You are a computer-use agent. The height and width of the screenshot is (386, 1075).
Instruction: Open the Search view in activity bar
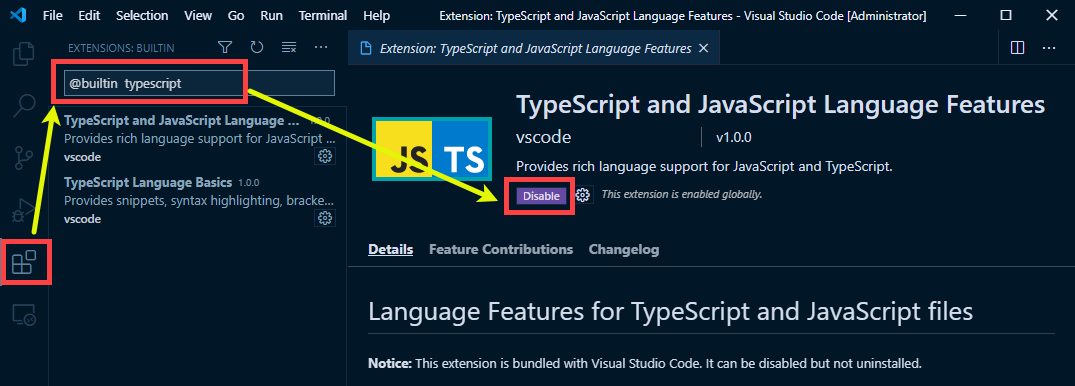25,105
